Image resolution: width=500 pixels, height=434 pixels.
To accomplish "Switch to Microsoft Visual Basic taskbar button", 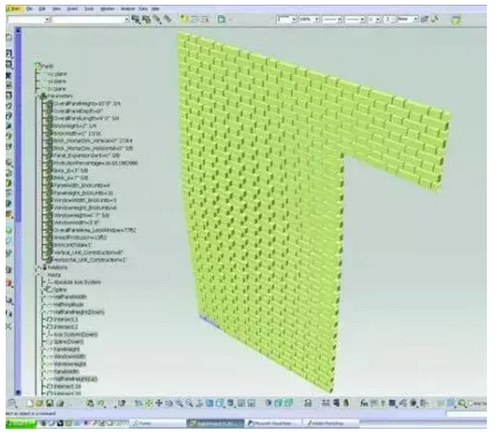I will tap(273, 423).
